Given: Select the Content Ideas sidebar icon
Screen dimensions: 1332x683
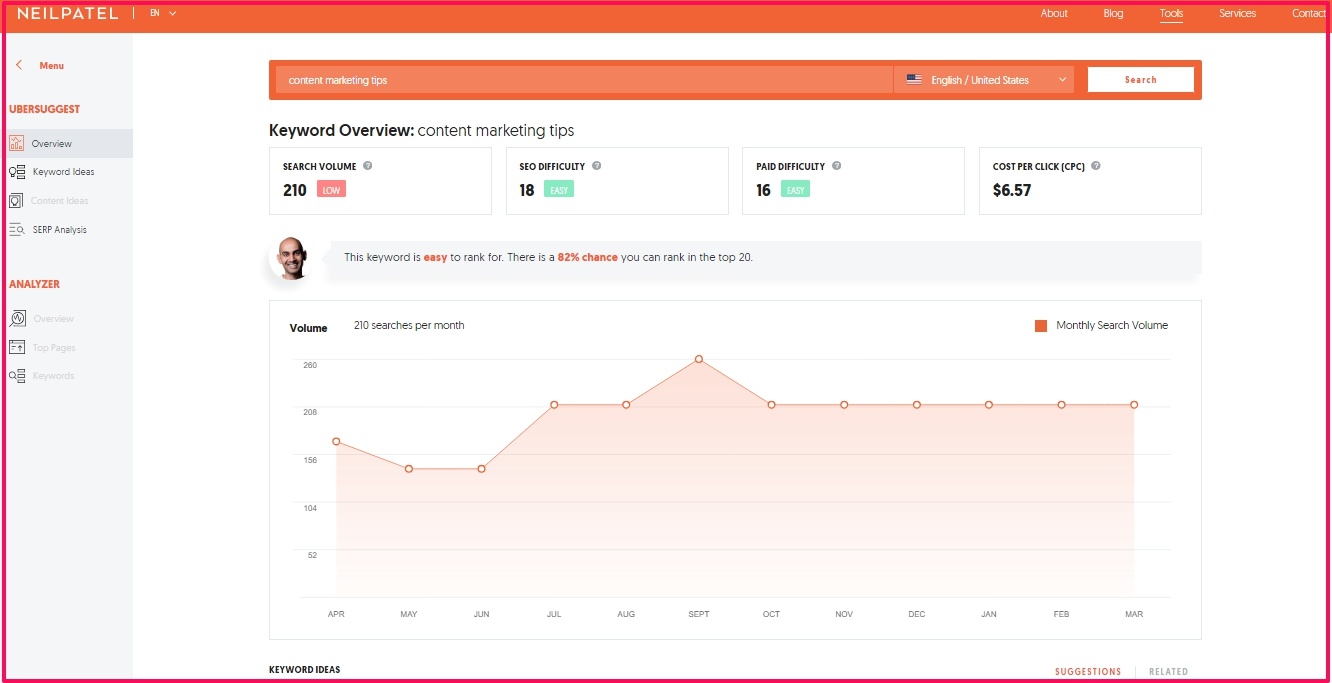Looking at the screenshot, I should [x=16, y=201].
